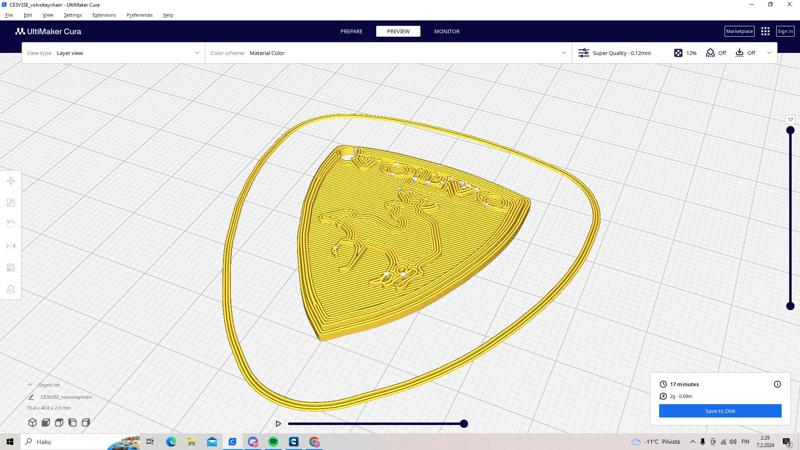Open the Ultimaker apps grid icon
Screen dimensions: 800x450
(765, 31)
